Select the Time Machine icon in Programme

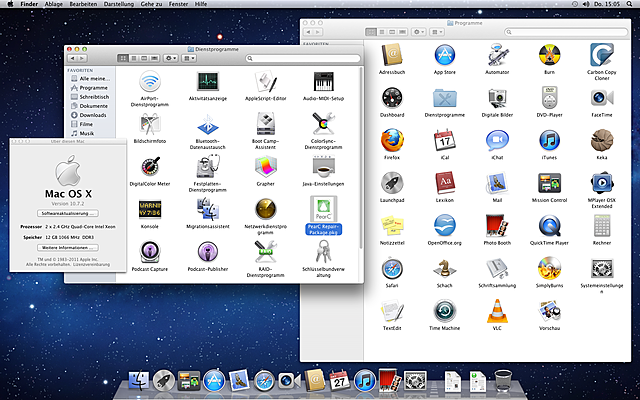(444, 311)
